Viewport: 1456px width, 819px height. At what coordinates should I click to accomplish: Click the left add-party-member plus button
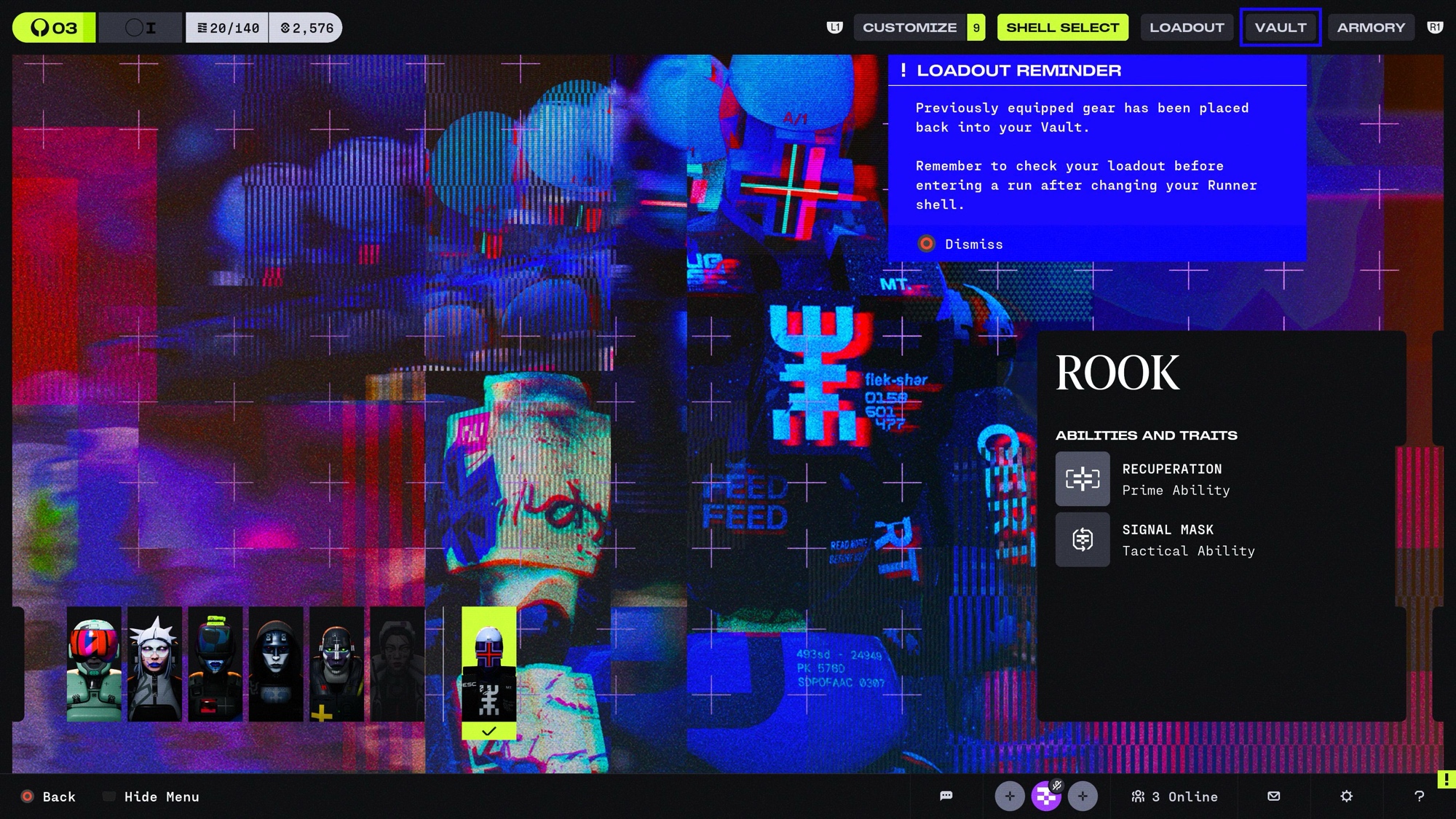click(1010, 796)
